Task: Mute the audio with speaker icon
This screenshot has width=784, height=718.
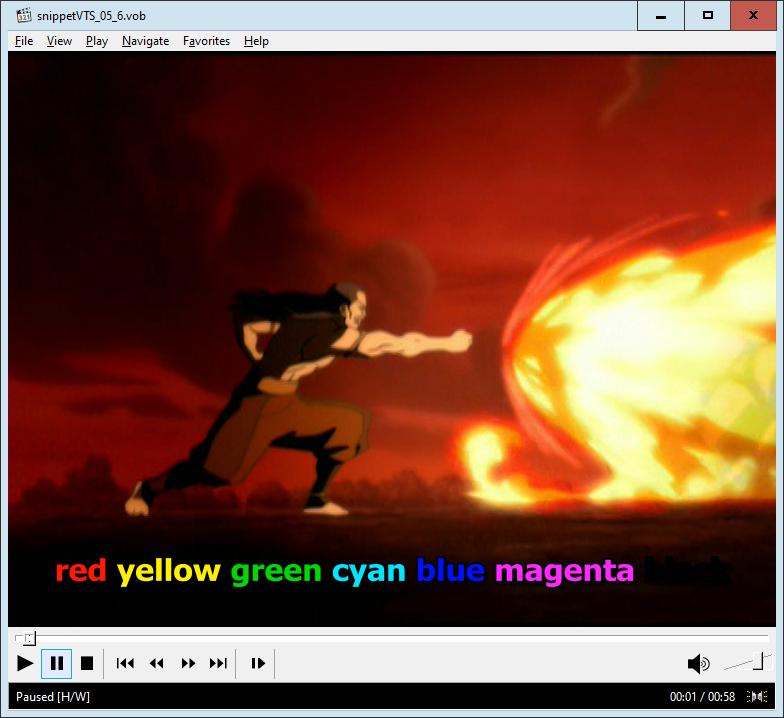Action: click(x=698, y=664)
